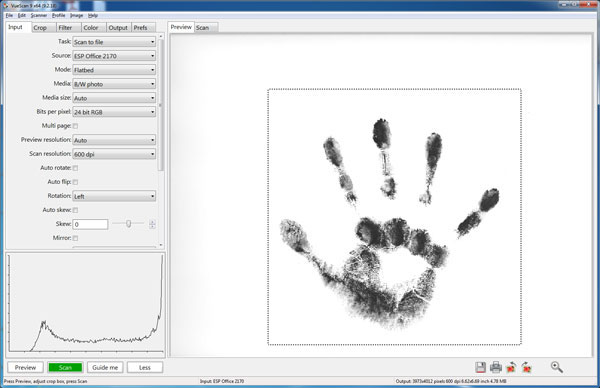Screen dimensions: 600x388
Task: Switch to the Output tab
Action: coord(118,28)
